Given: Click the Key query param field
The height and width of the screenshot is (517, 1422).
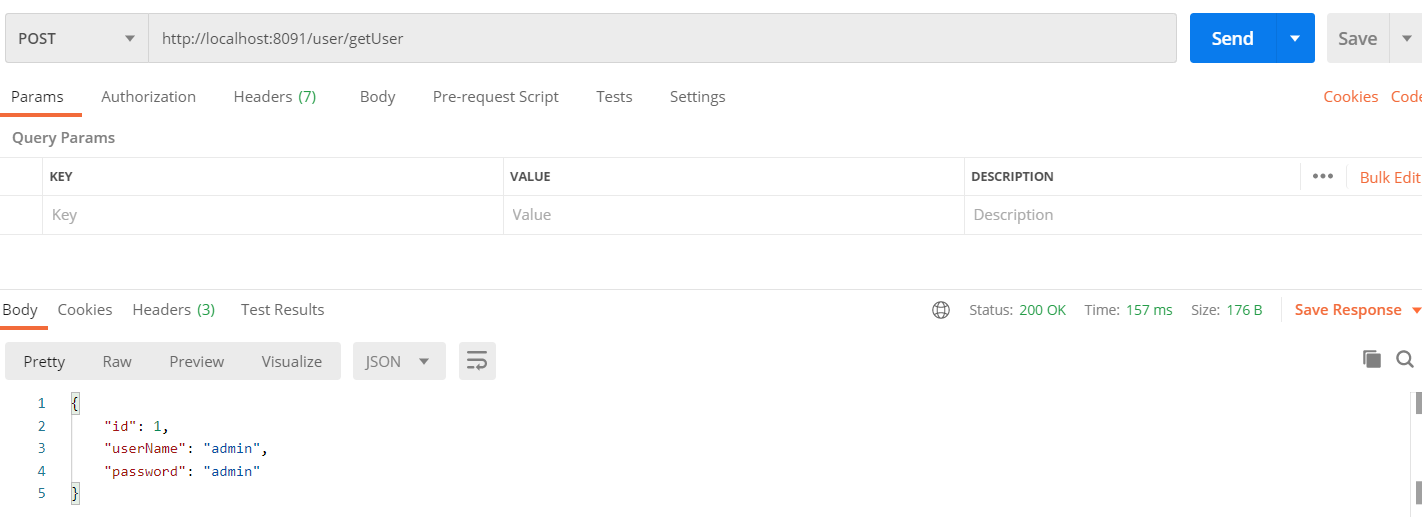Looking at the screenshot, I should point(272,215).
